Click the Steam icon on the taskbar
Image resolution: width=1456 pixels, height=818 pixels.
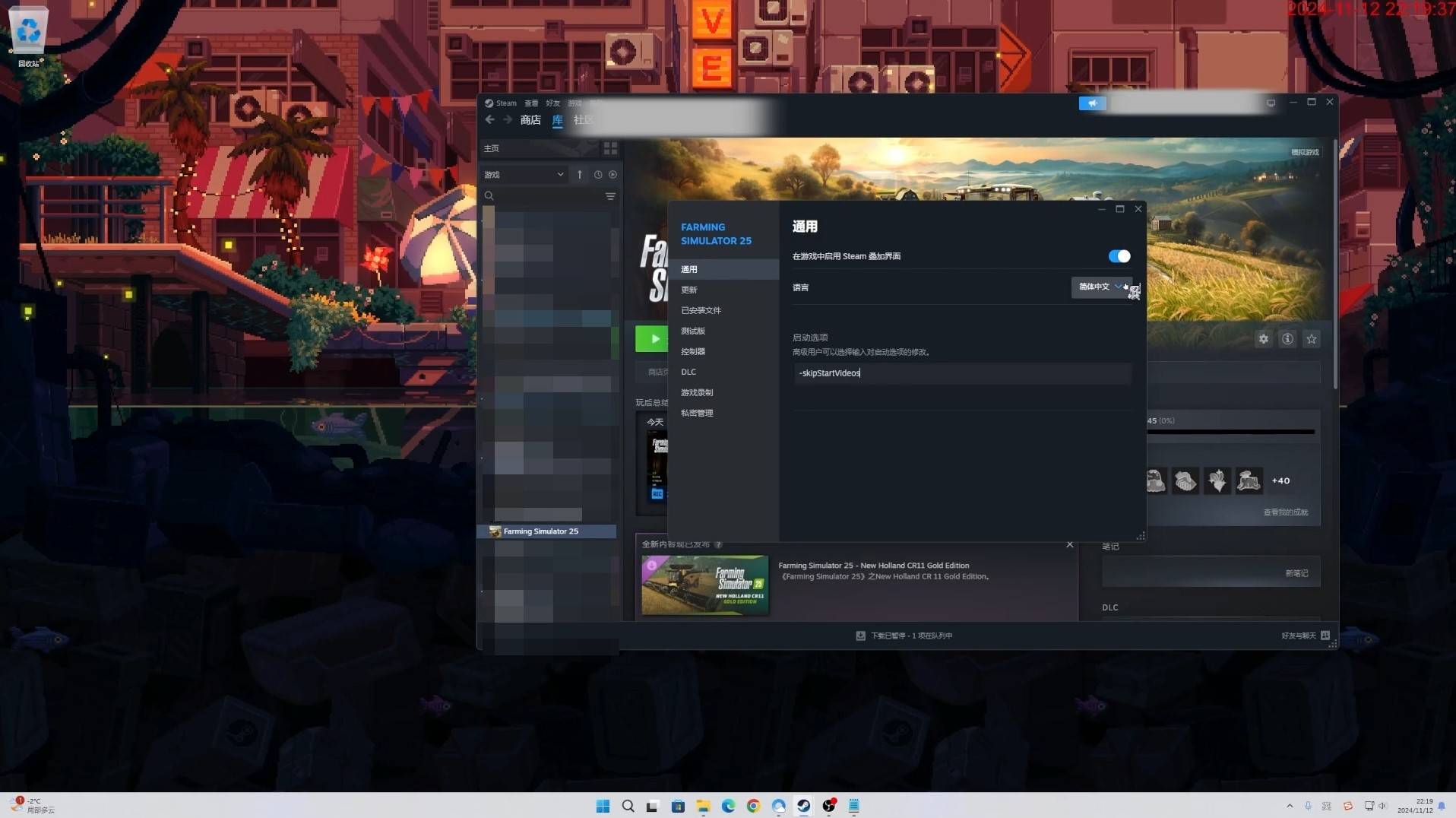coord(803,806)
